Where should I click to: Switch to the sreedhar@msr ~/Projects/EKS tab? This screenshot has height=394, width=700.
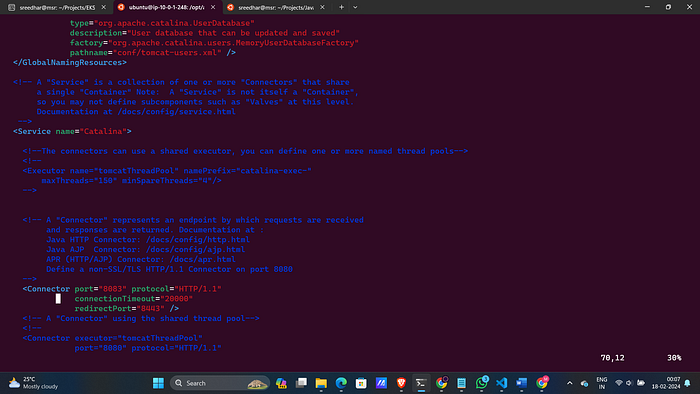pyautogui.click(x=57, y=7)
